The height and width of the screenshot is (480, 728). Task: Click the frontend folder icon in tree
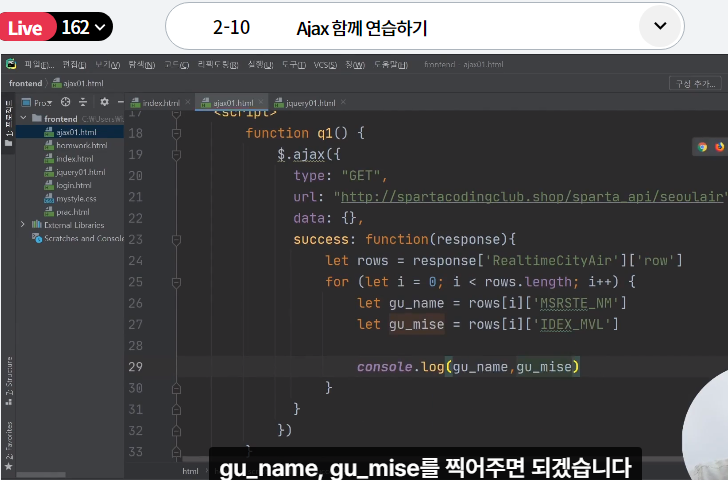click(37, 118)
